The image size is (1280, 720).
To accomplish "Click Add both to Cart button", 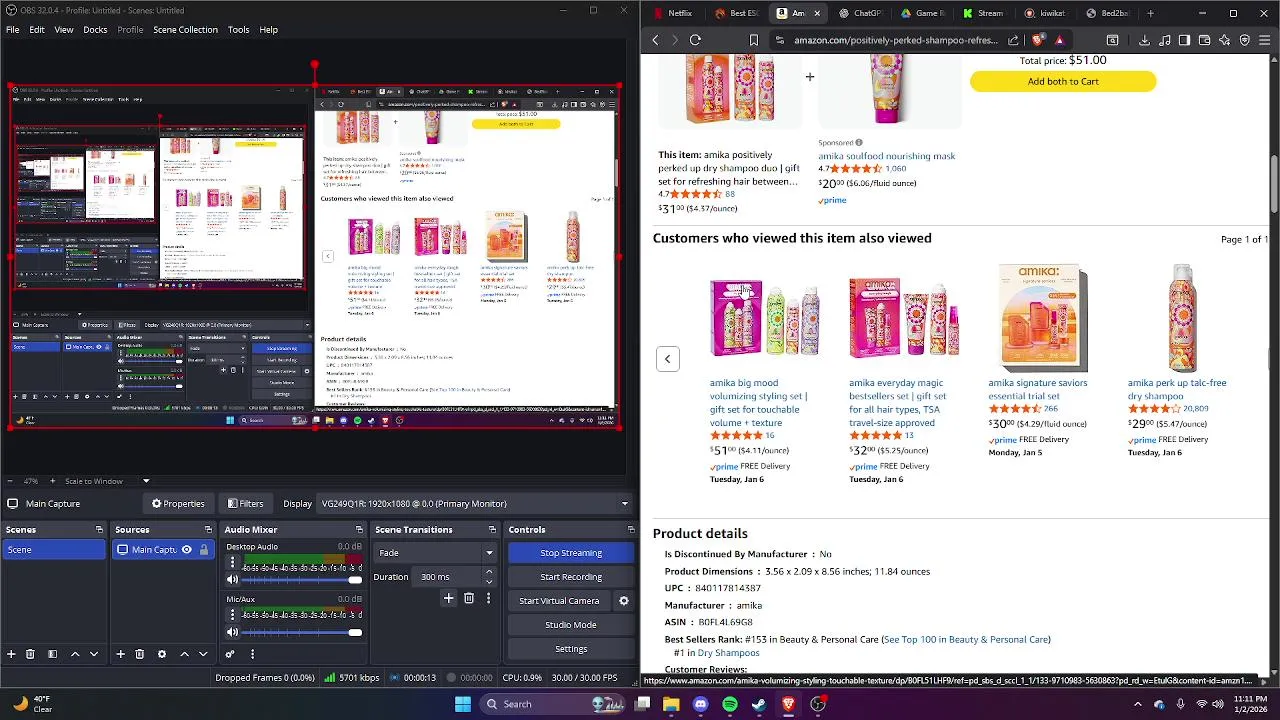I will tap(1063, 82).
